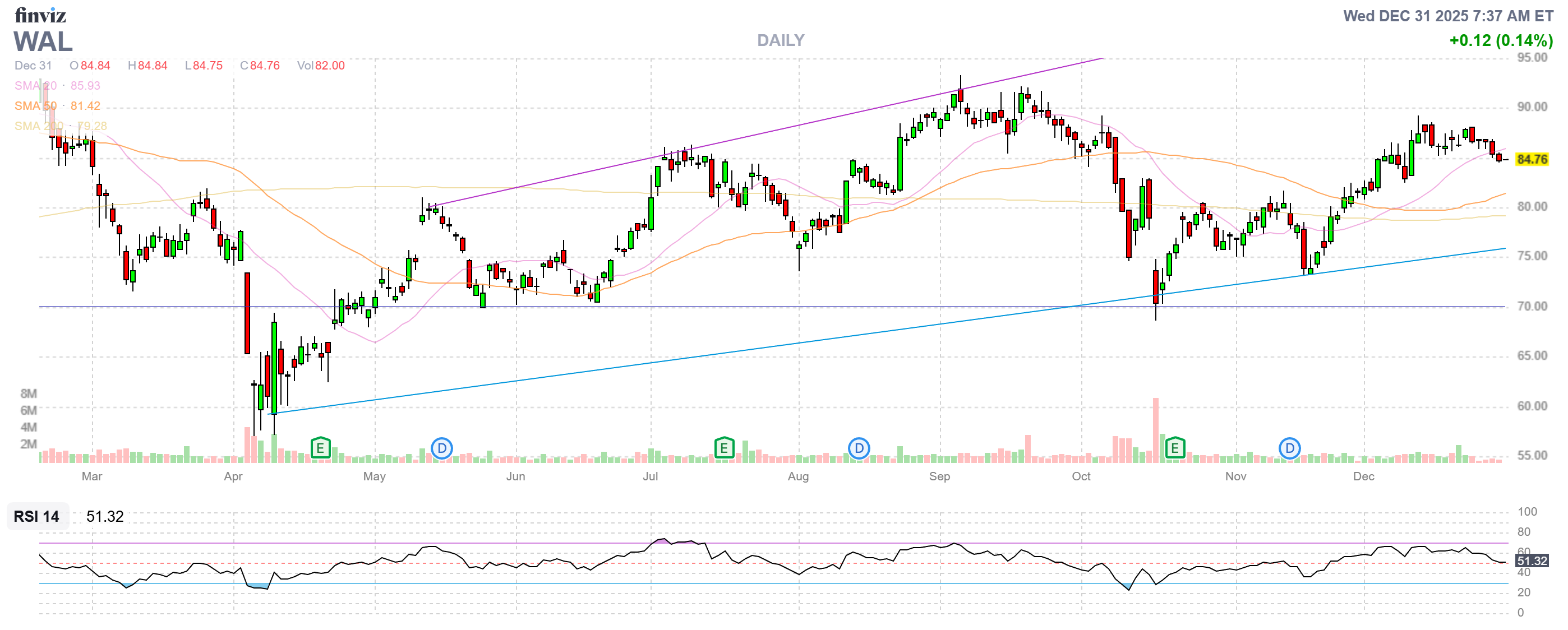Viewport: 1568px width, 630px height.
Task: Click the RSI 14 indicator label
Action: 36,516
